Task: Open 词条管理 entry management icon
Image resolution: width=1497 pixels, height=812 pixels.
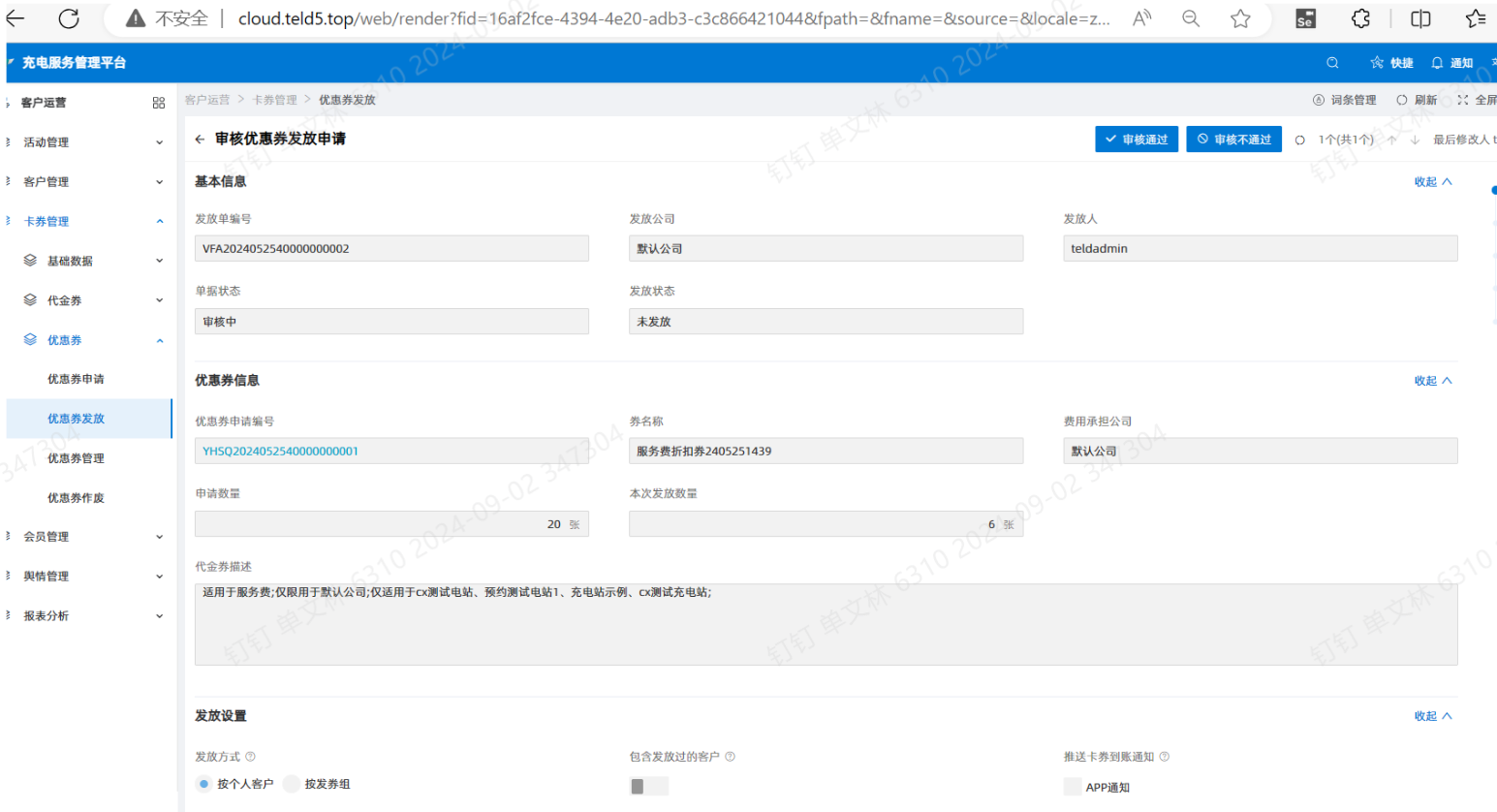Action: coord(1318,100)
